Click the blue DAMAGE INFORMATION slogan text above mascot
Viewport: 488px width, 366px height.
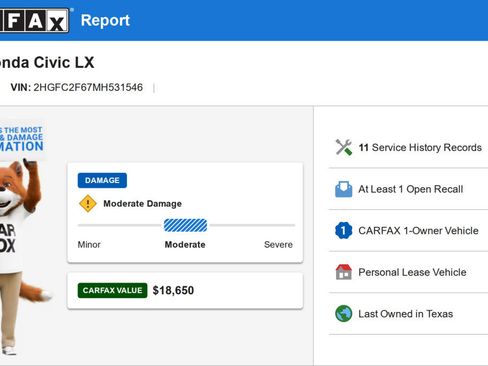click(x=21, y=139)
